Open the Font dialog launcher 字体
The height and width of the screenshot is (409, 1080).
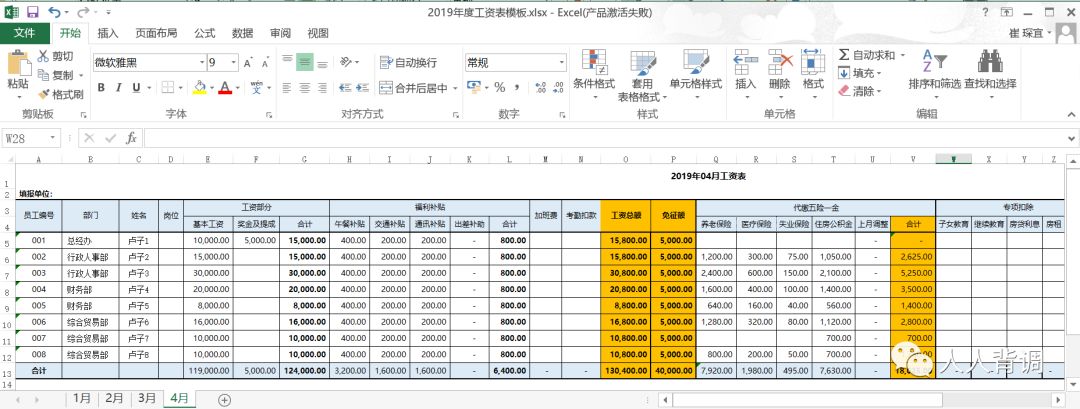coord(268,115)
